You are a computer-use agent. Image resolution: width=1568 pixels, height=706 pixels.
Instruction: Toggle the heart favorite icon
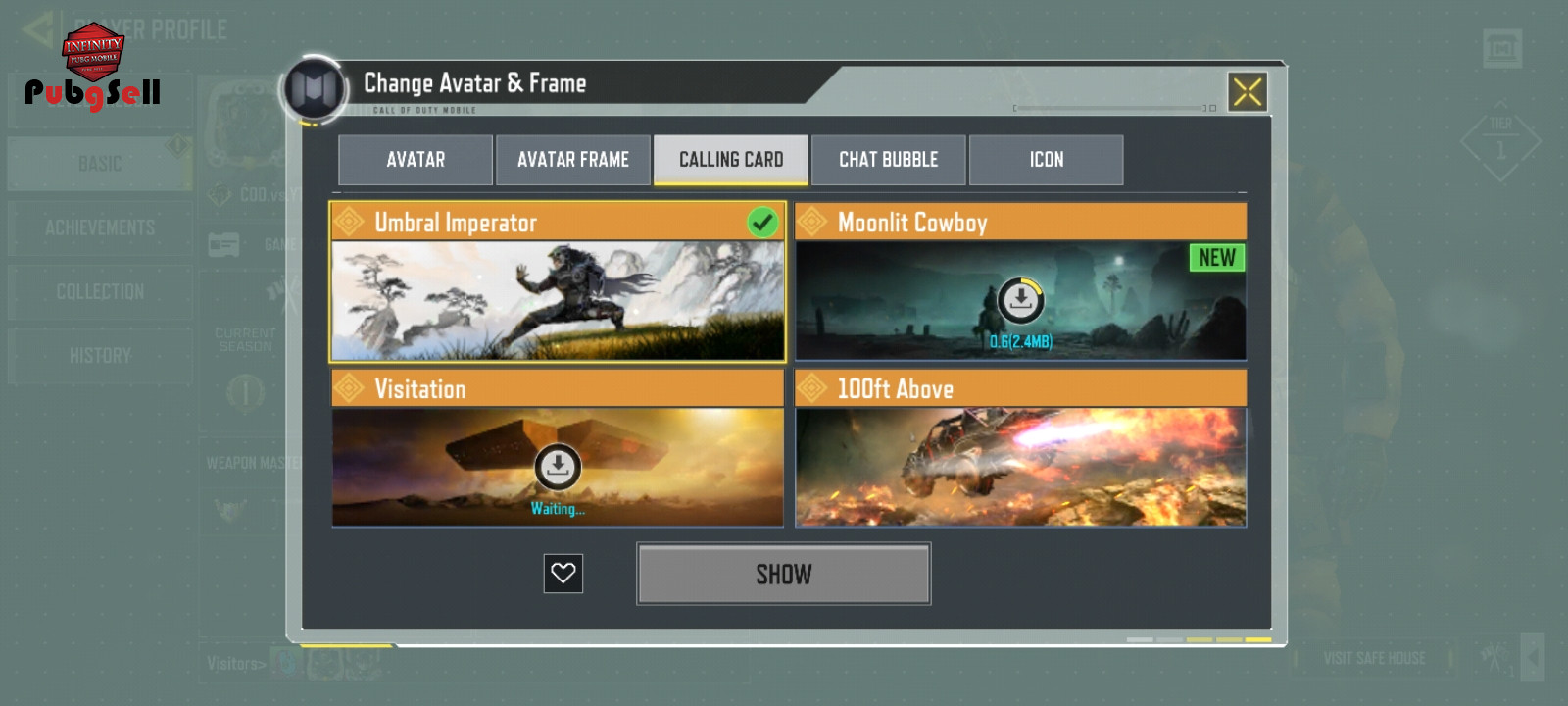click(563, 574)
